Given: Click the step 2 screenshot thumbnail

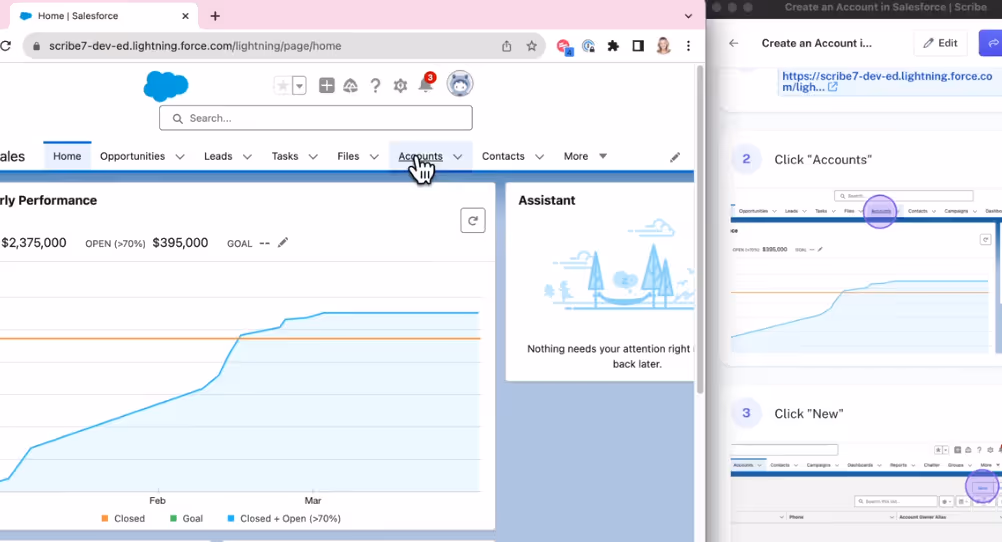Looking at the screenshot, I should [x=866, y=270].
